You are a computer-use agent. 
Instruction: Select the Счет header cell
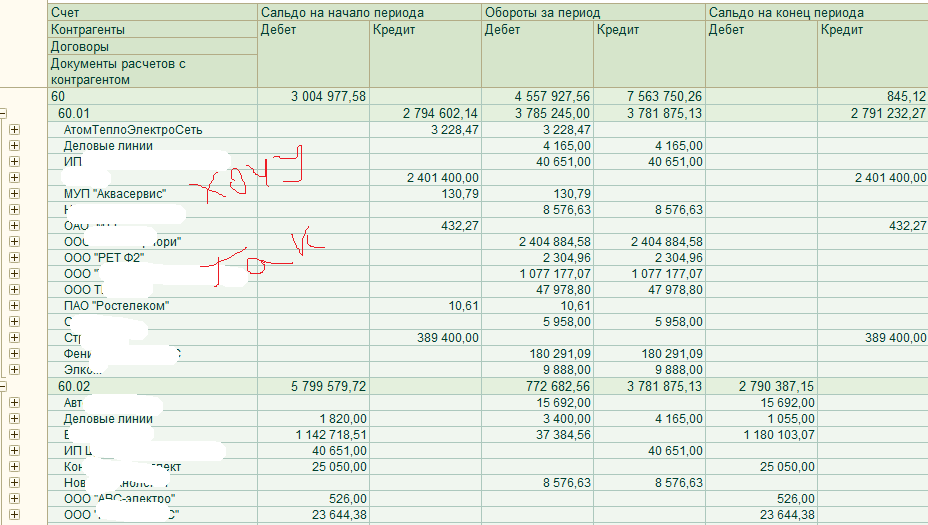click(150, 13)
